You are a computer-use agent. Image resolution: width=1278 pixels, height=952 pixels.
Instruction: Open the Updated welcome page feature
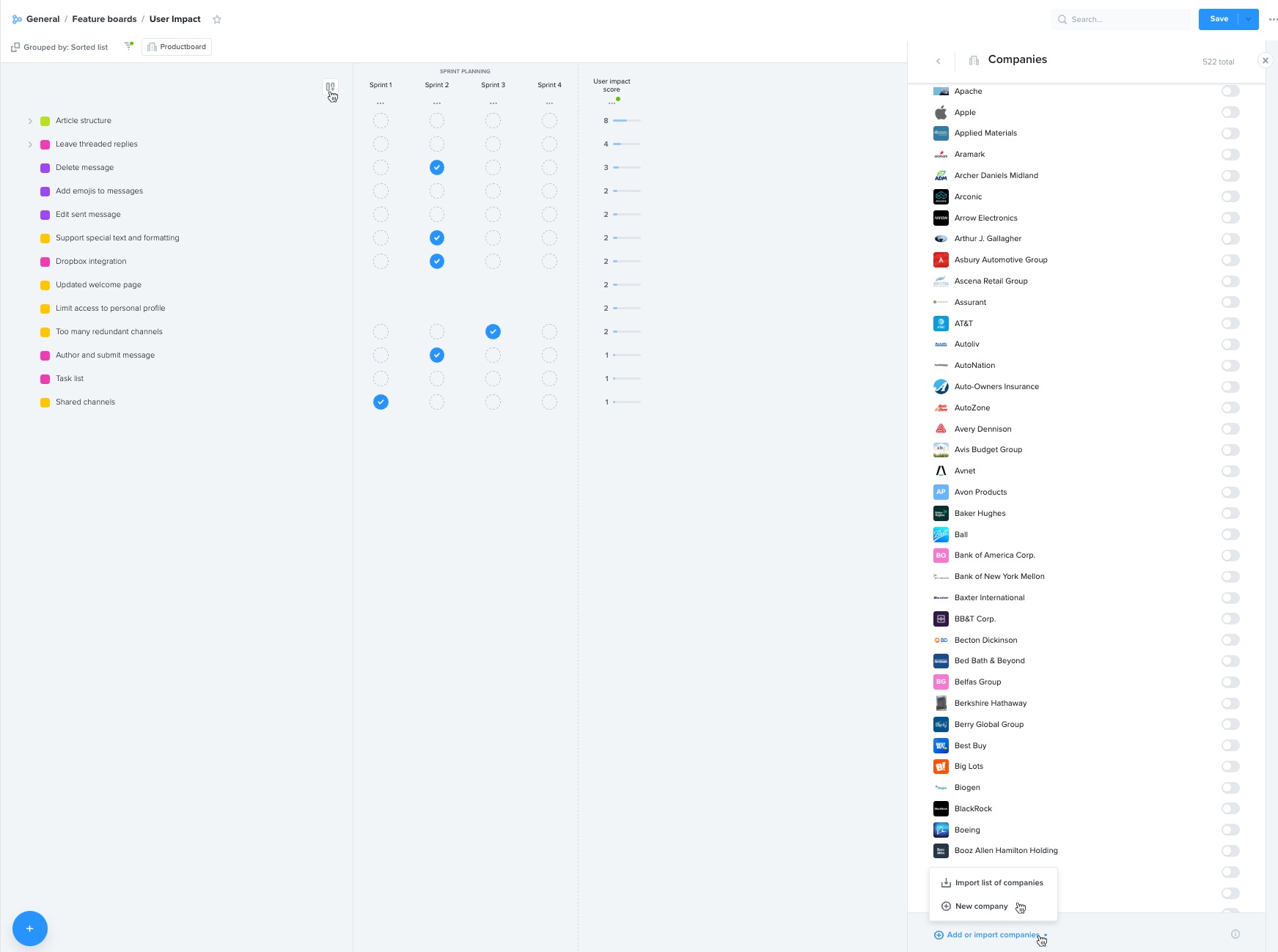point(98,285)
